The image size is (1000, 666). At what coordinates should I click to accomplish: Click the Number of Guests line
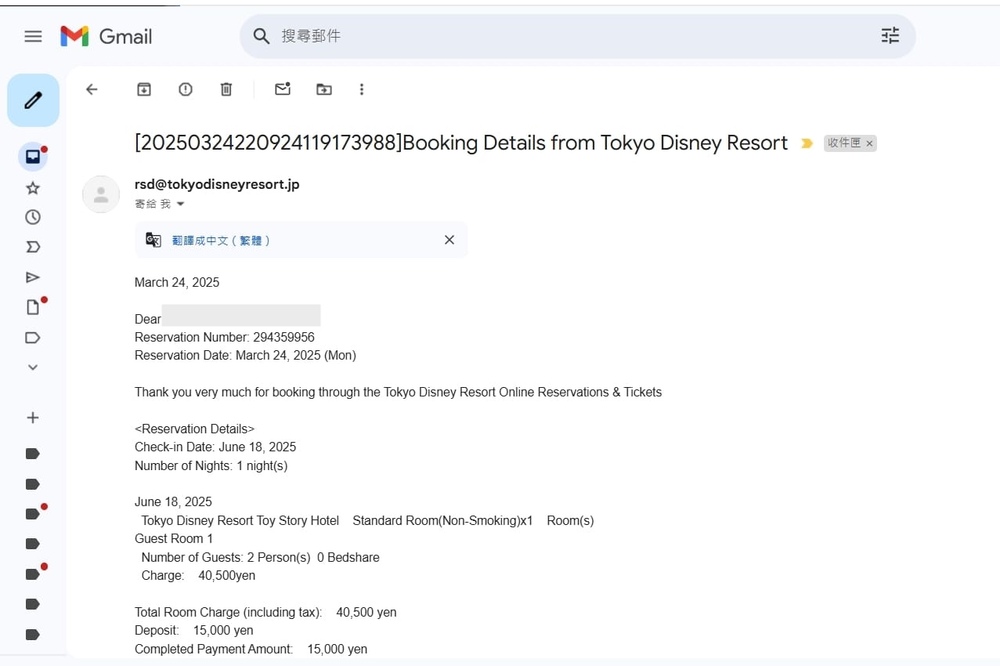click(260, 558)
